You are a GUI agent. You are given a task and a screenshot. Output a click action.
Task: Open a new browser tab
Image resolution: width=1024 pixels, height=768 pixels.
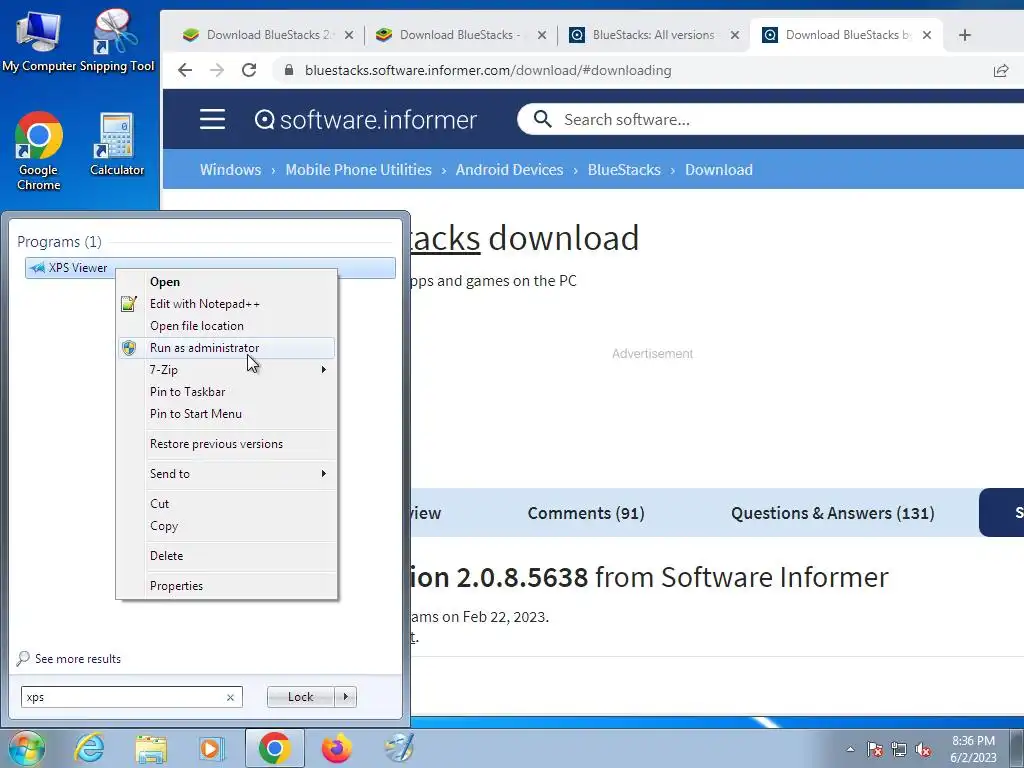click(965, 35)
